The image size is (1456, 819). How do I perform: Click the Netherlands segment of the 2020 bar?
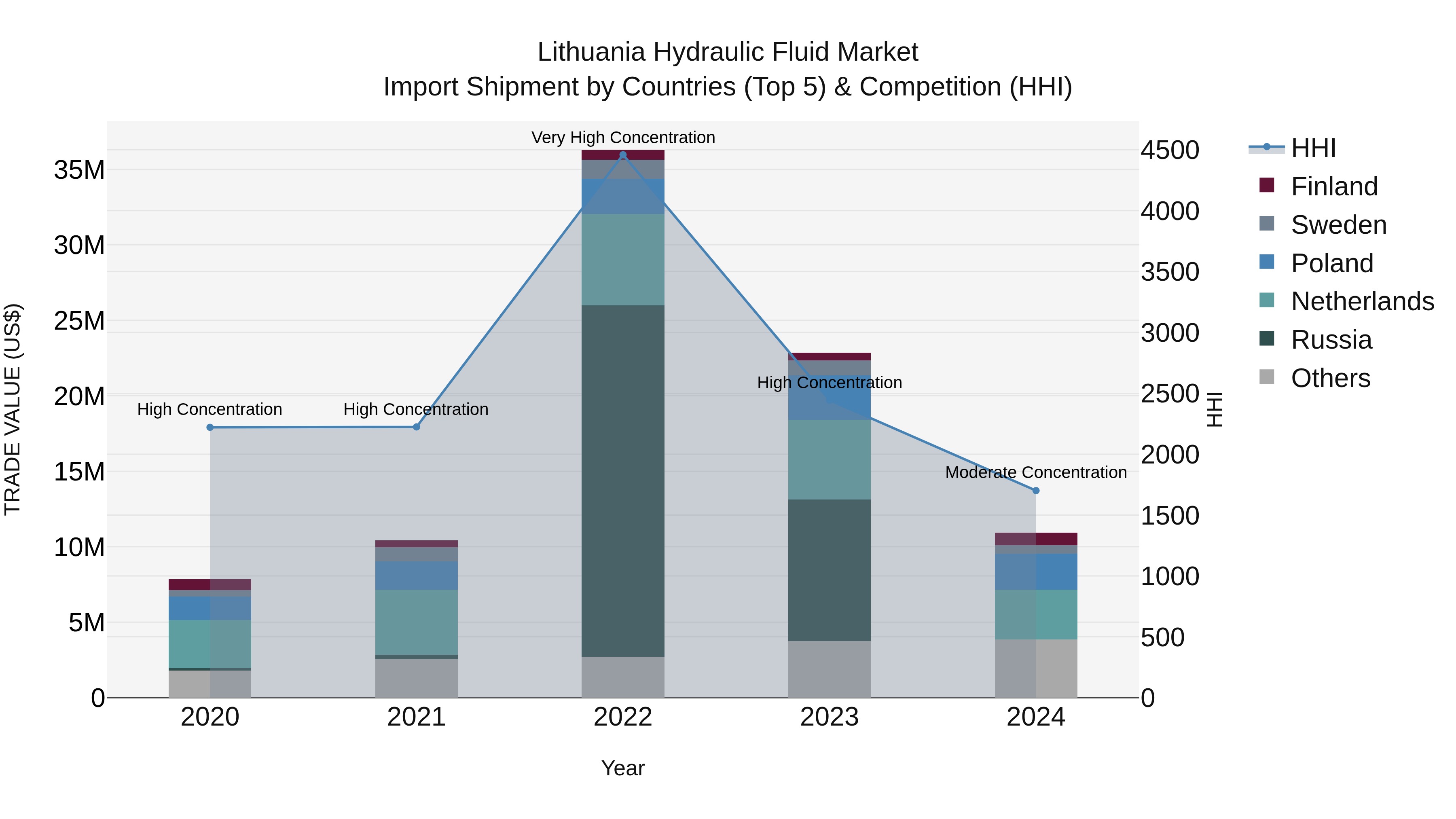pos(210,644)
